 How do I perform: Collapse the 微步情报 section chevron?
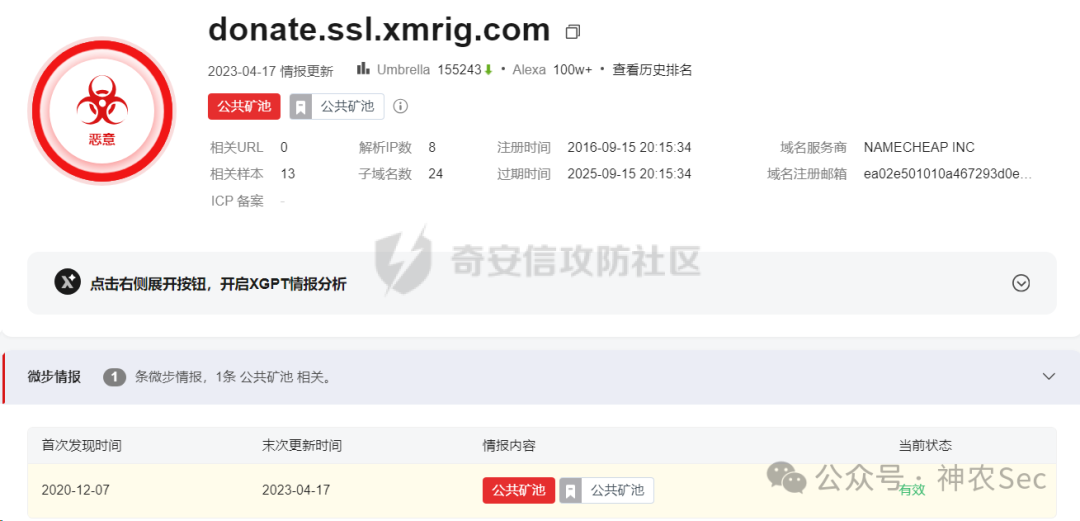1048,376
